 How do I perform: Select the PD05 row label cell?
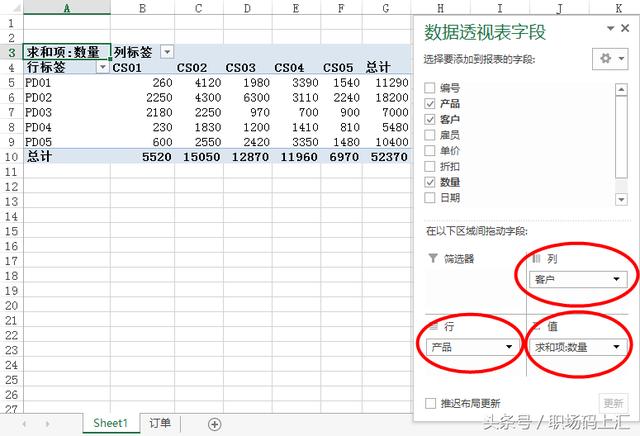tap(67, 142)
